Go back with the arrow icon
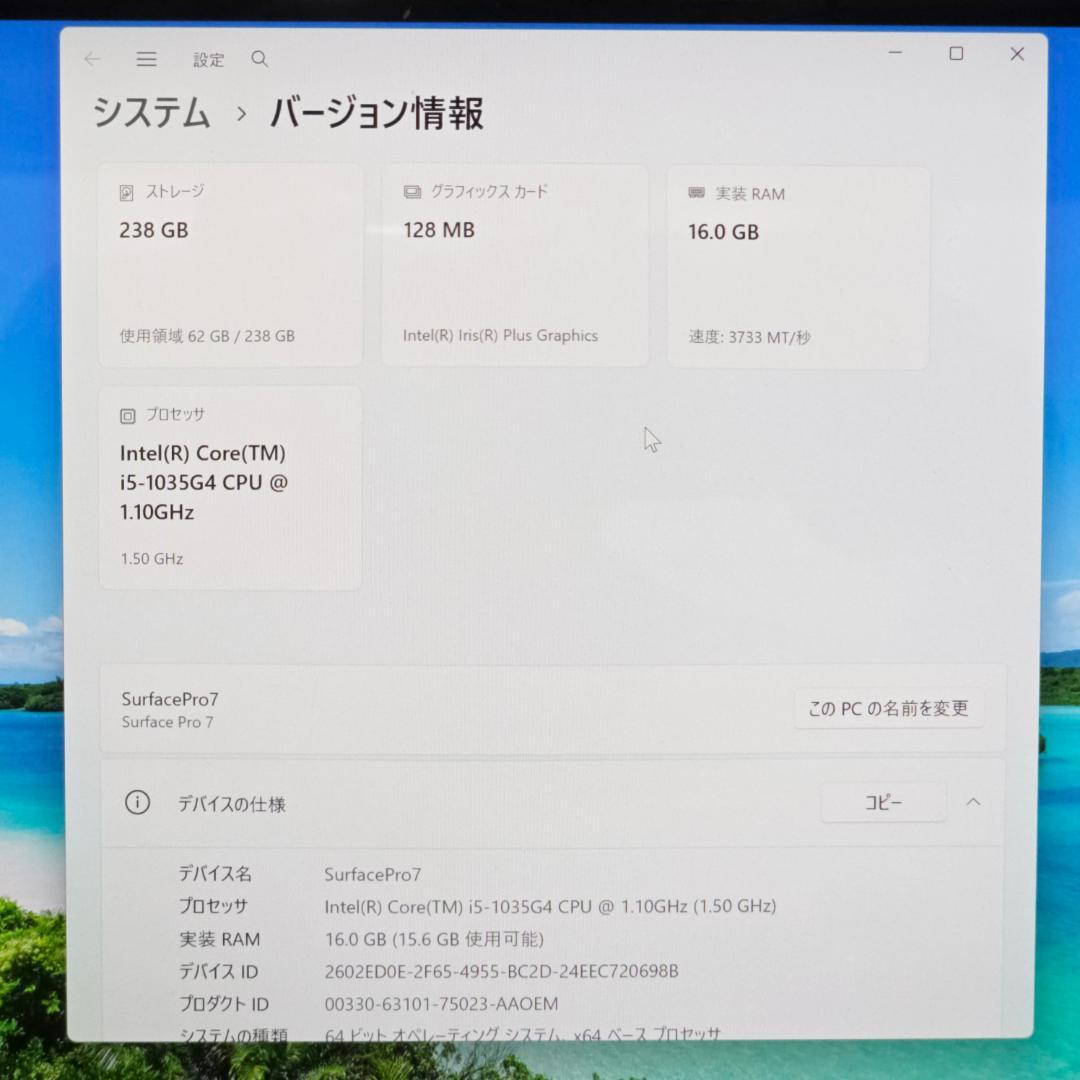The image size is (1080, 1080). pyautogui.click(x=92, y=59)
